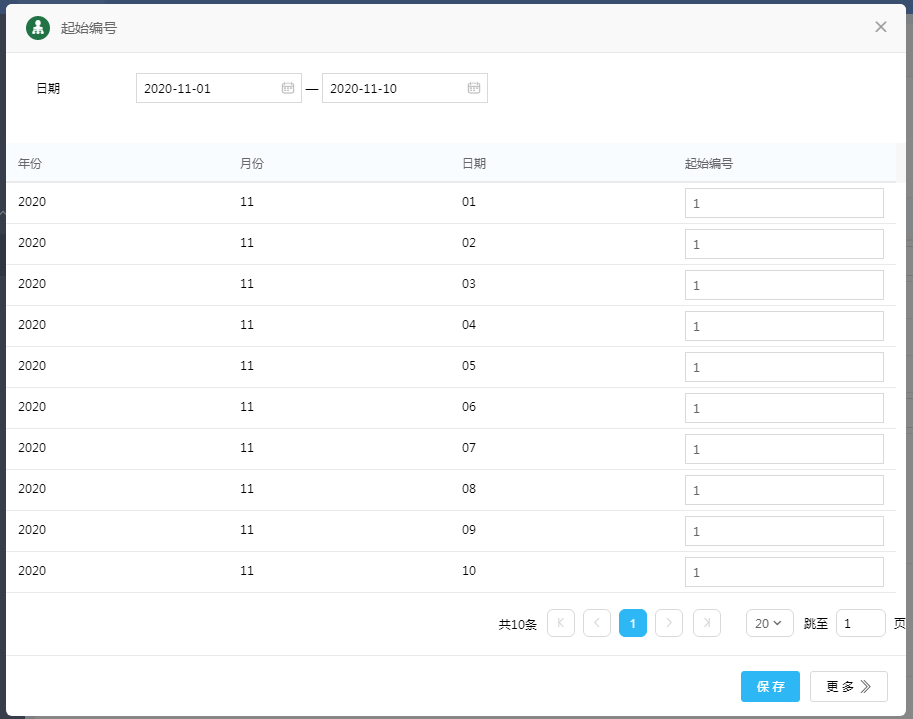Open calendar picker for end date
913x719 pixels.
(474, 88)
